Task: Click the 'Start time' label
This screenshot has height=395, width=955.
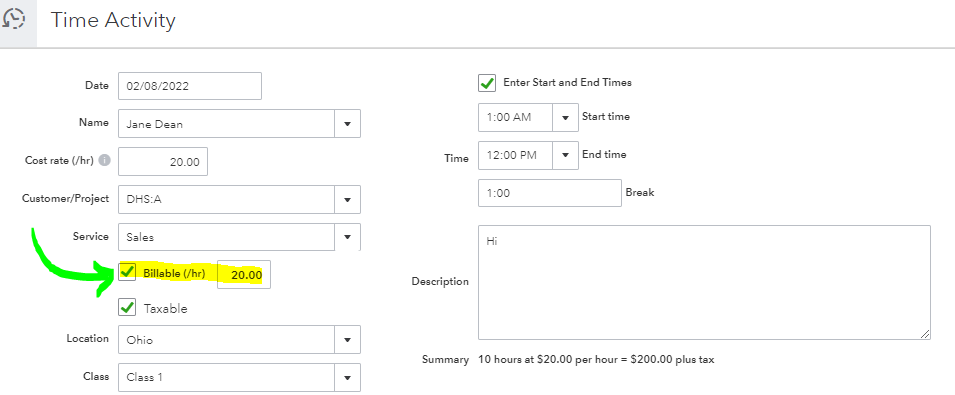Action: pyautogui.click(x=606, y=116)
